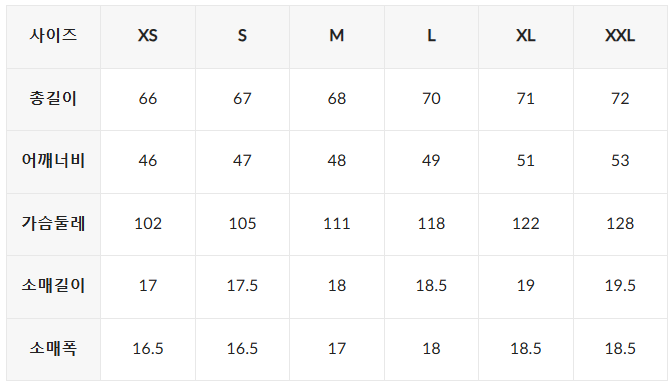Click the 총길이 value 66 for XS
This screenshot has height=385, width=671.
coord(148,99)
